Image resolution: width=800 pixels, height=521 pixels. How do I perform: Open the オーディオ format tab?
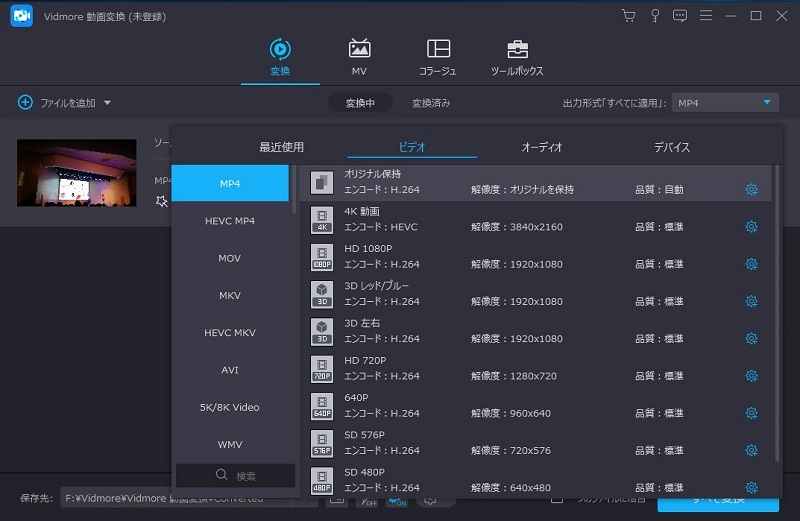542,147
